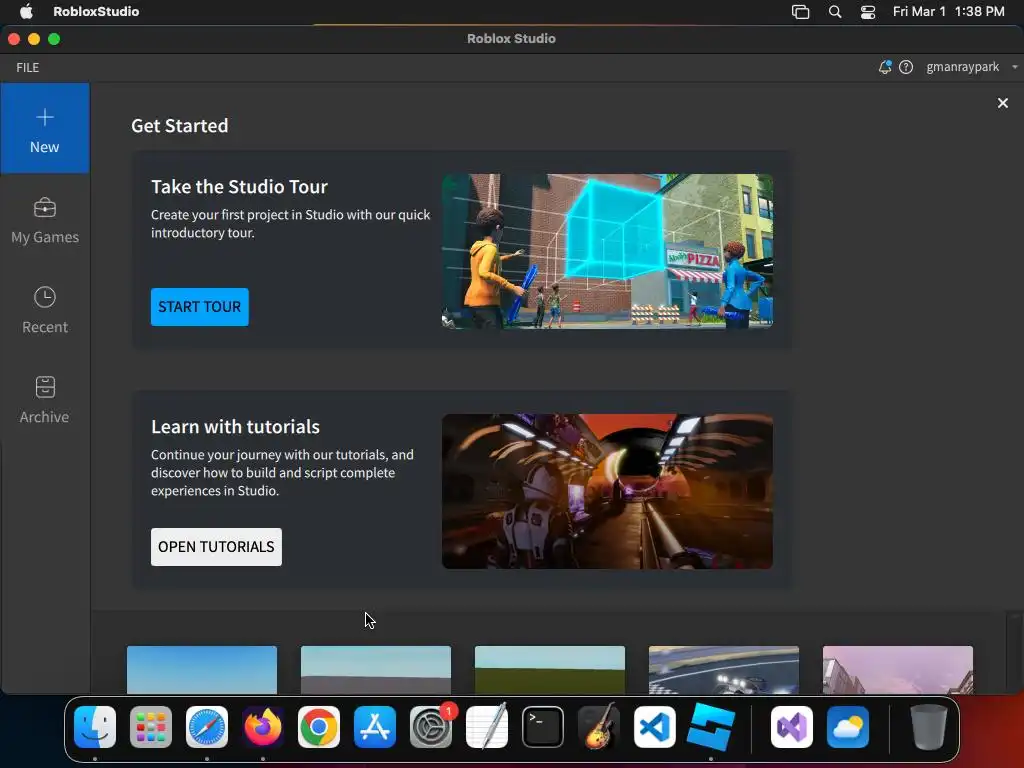Click the help question mark icon
The height and width of the screenshot is (768, 1024).
click(x=906, y=67)
